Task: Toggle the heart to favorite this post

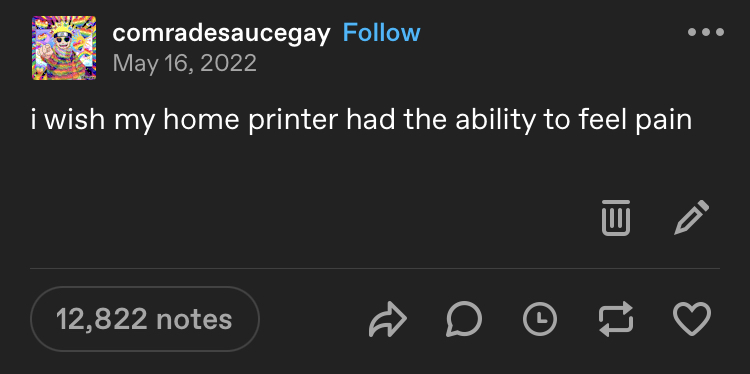Action: [692, 319]
